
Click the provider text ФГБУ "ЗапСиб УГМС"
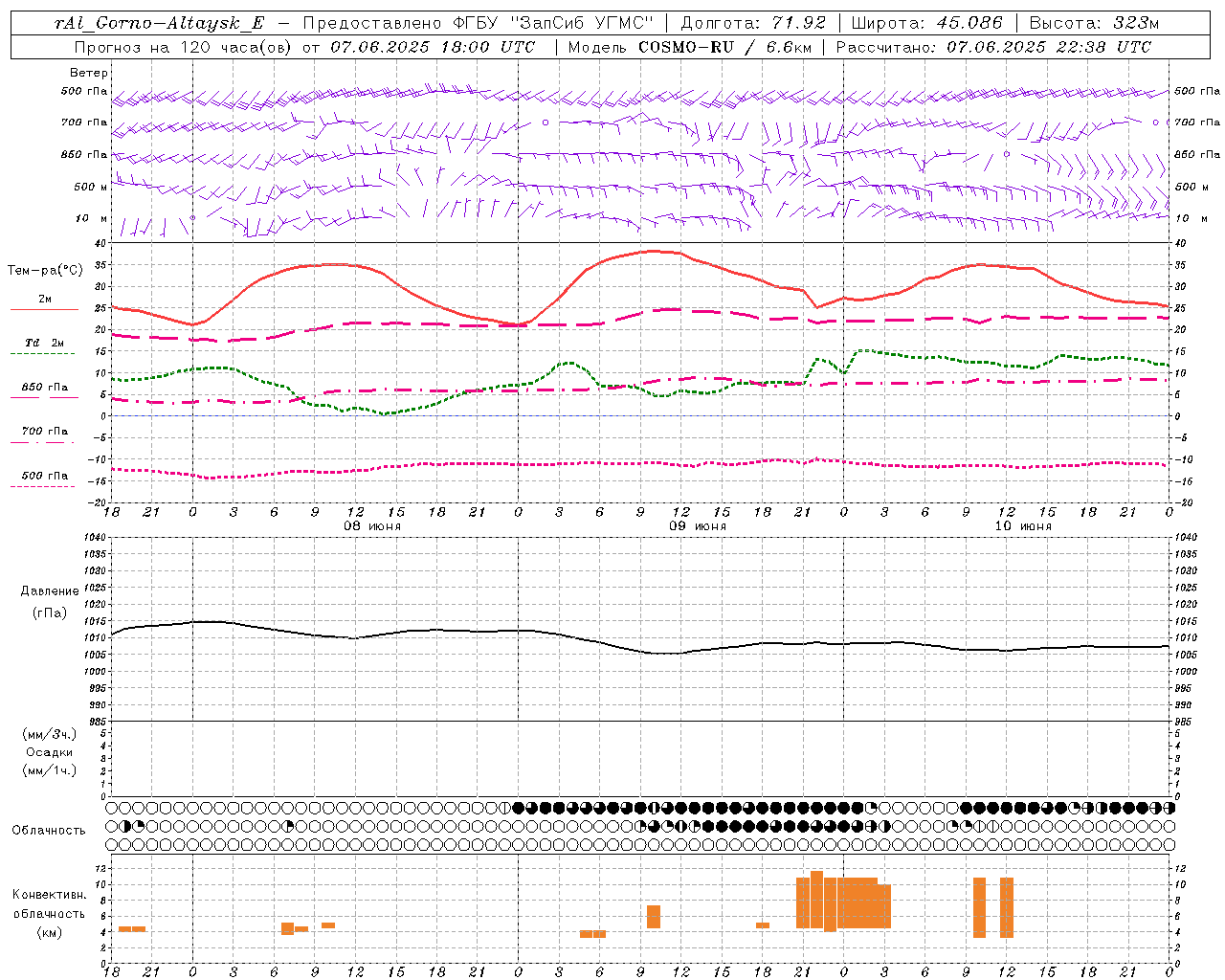[x=552, y=24]
